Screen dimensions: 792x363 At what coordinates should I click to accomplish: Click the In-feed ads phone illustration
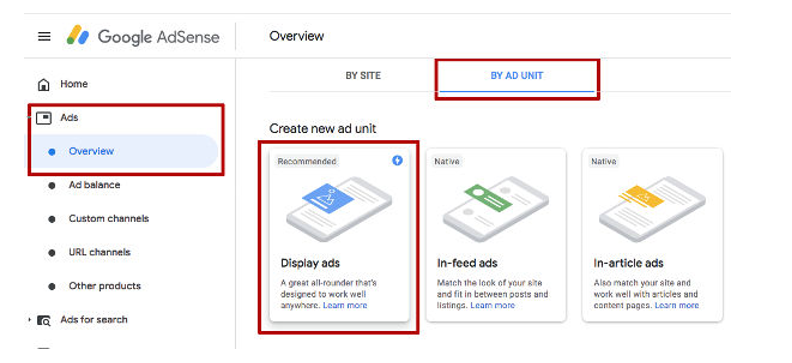[x=496, y=209]
